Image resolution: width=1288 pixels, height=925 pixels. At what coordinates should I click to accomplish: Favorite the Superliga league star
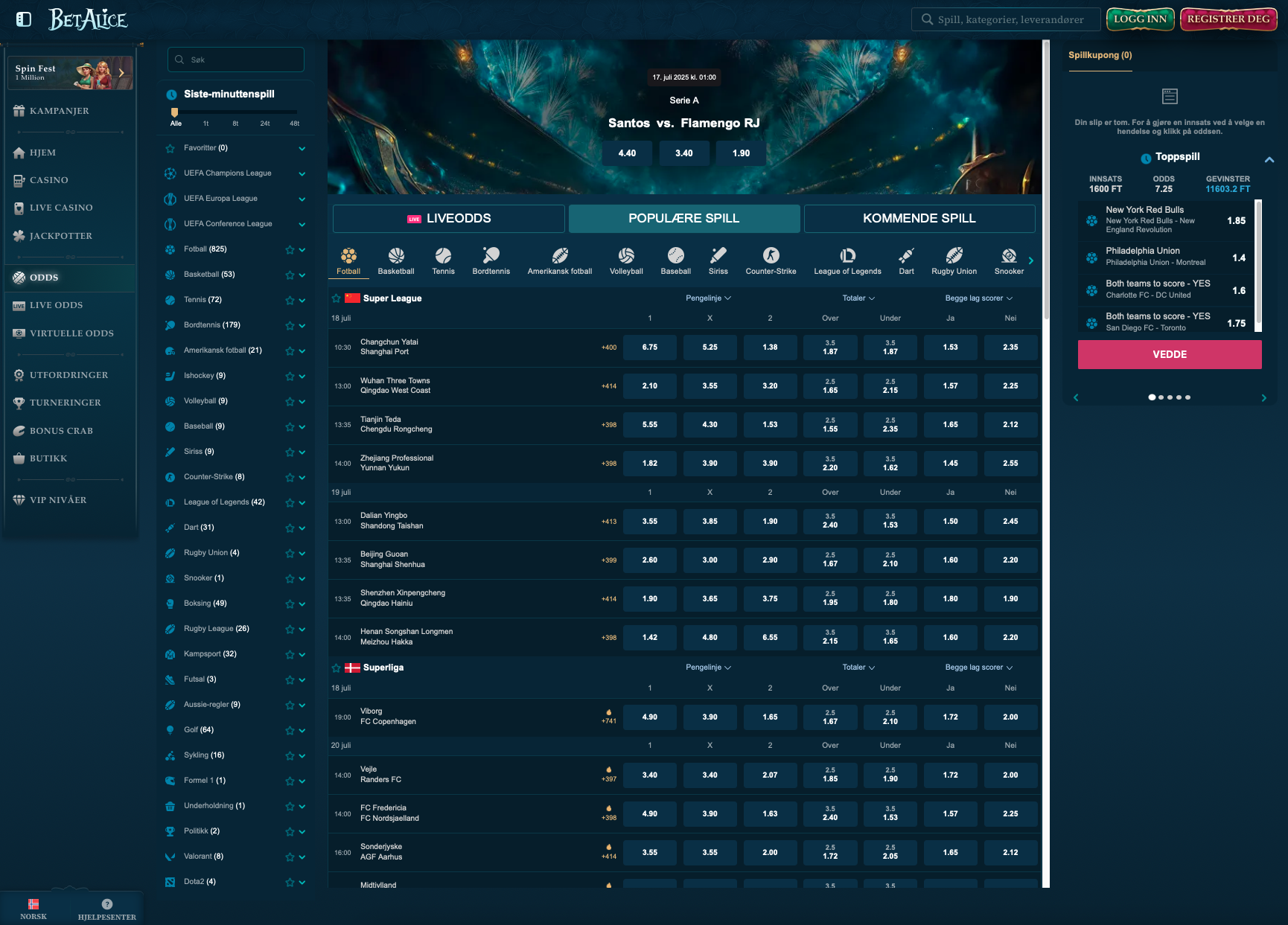click(337, 668)
